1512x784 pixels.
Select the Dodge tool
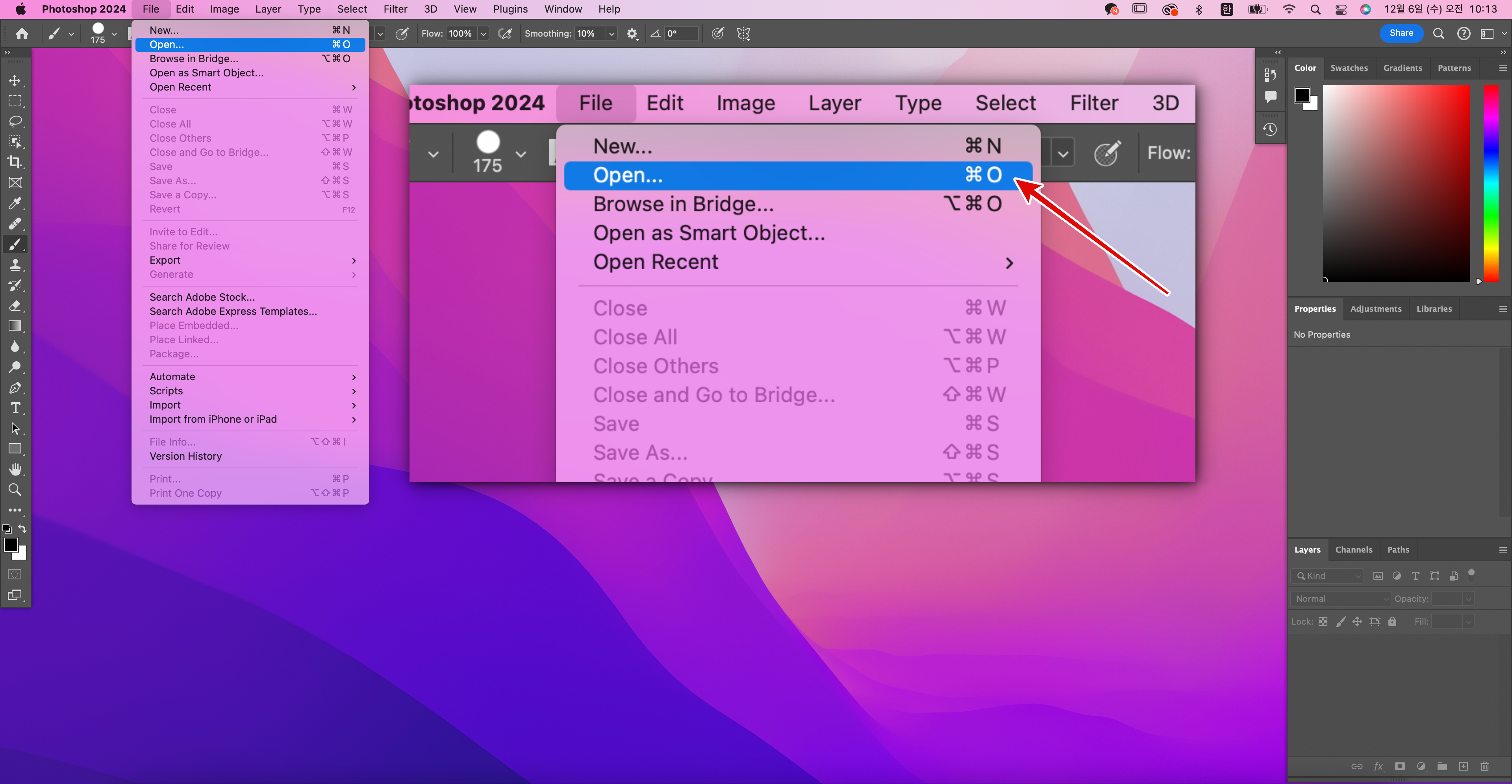click(x=15, y=367)
